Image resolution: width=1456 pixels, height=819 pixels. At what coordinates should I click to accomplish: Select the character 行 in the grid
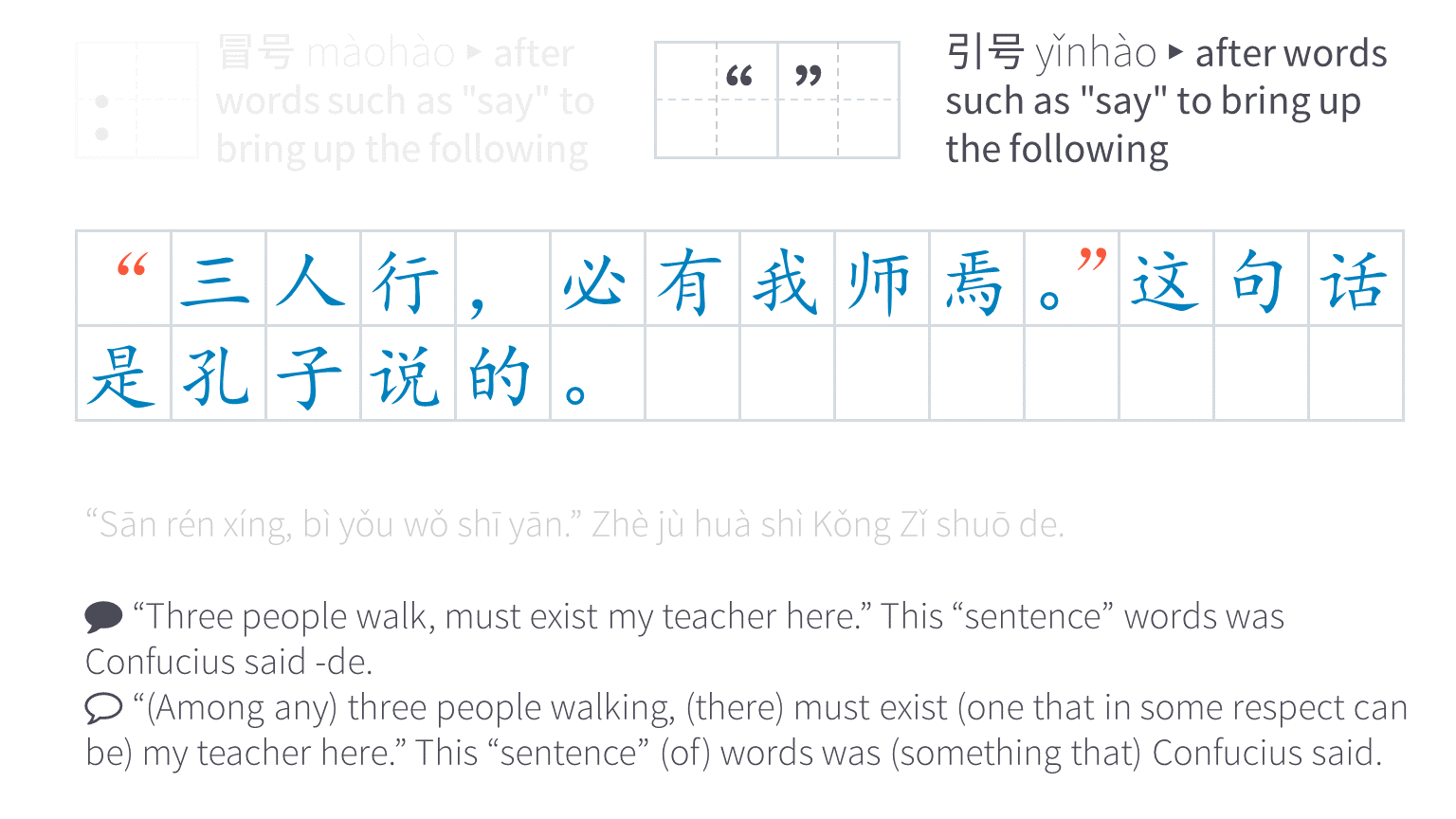pyautogui.click(x=406, y=281)
